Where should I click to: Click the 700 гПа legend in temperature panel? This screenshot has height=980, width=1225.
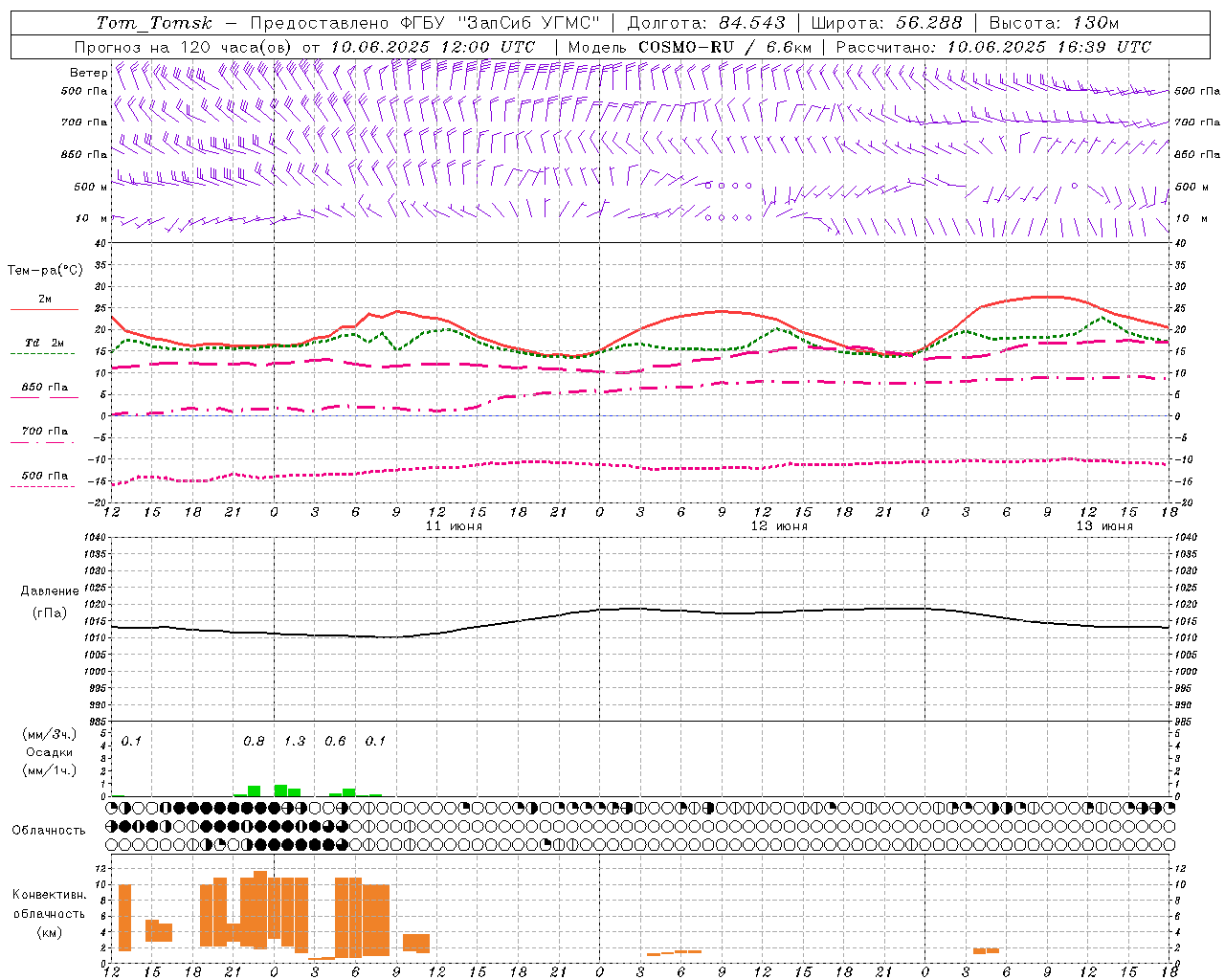(x=45, y=432)
